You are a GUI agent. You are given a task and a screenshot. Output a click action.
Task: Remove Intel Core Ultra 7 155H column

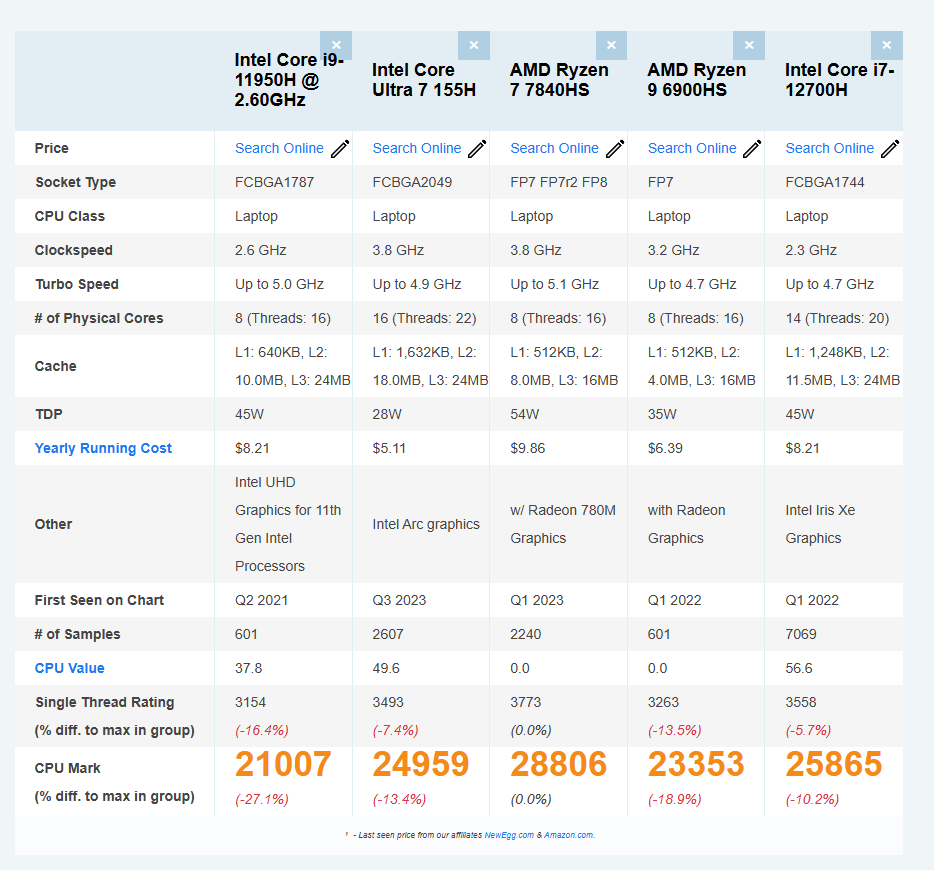coord(474,45)
